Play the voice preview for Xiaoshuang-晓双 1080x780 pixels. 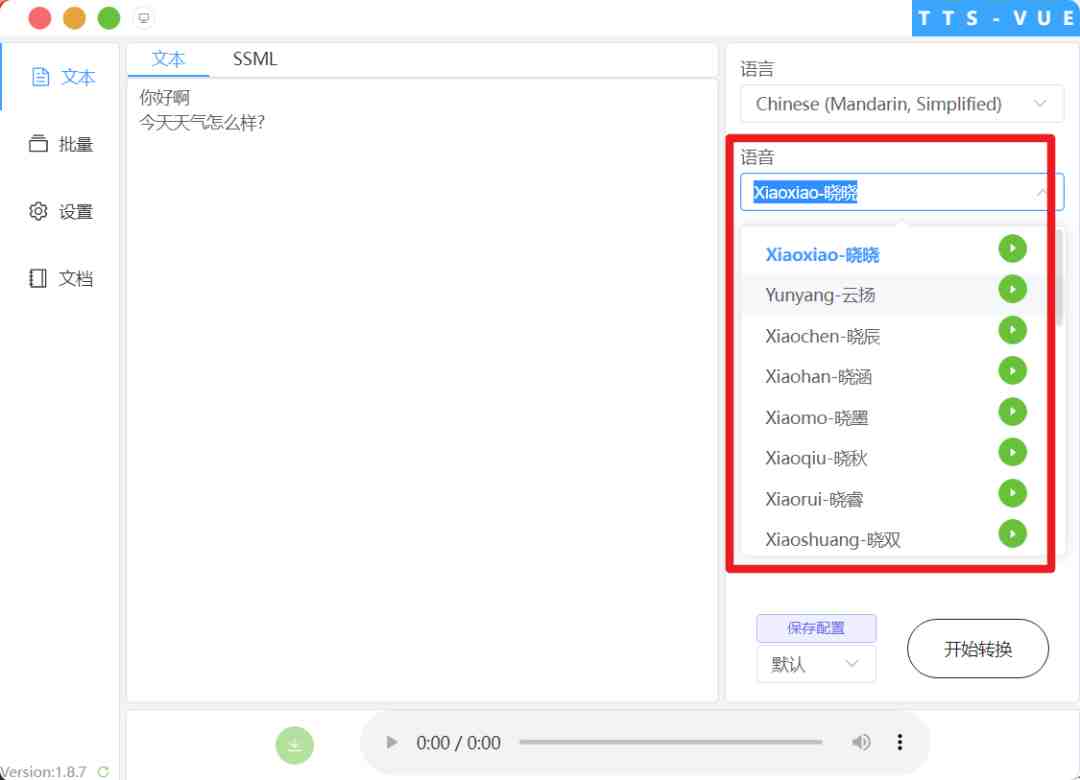click(x=1012, y=533)
